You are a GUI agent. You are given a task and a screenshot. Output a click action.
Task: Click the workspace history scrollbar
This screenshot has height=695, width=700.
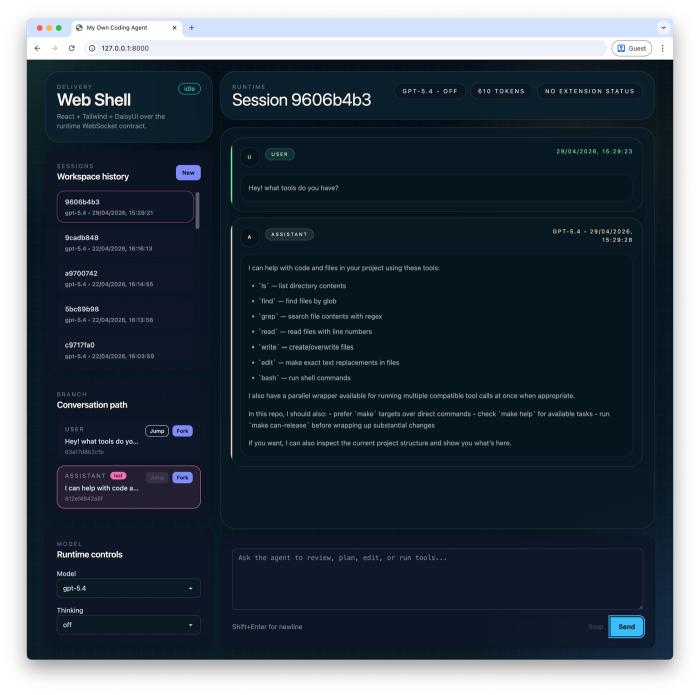point(197,210)
